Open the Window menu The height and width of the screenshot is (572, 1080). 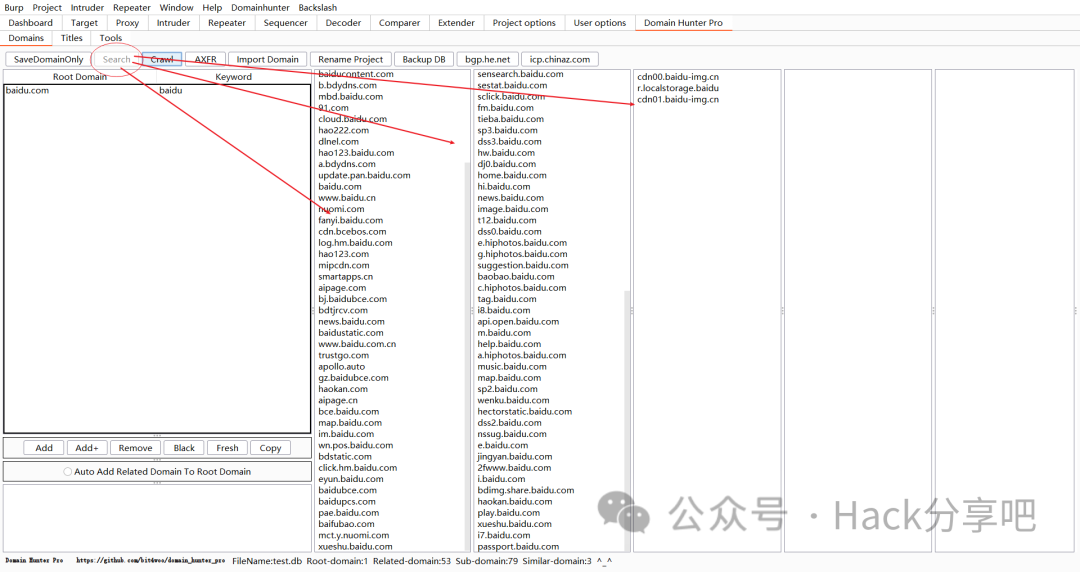pos(176,8)
